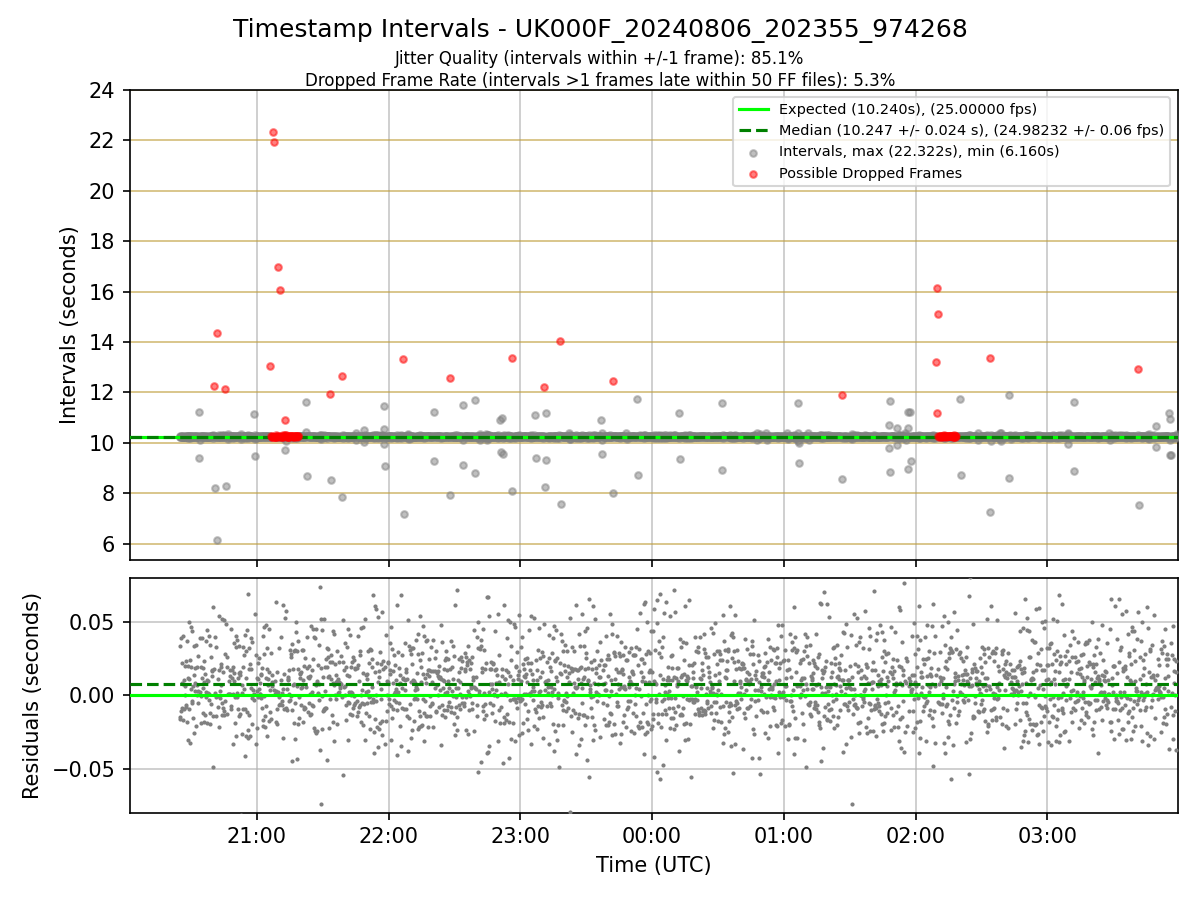
Task: Click the lowest gray interval point near 6 seconds
Action: pos(217,540)
